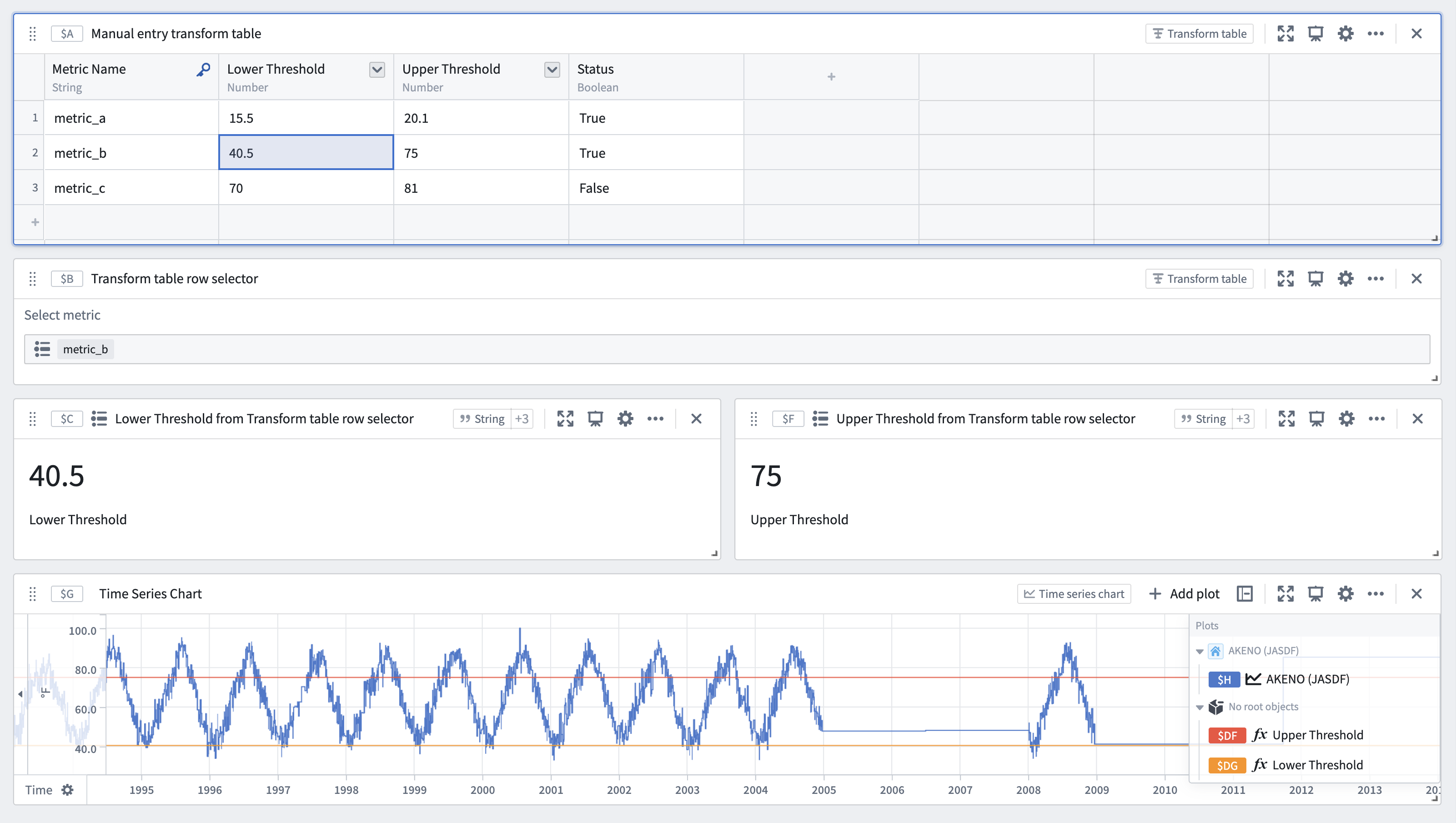
Task: Open Time axis settings gear
Action: pos(67,790)
